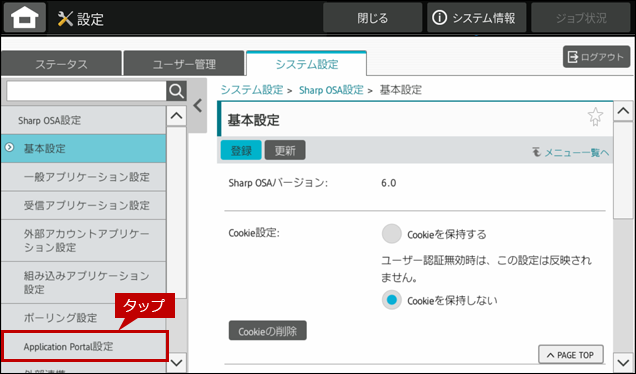Click Cookieの削除 button
The height and width of the screenshot is (374, 636).
point(268,331)
